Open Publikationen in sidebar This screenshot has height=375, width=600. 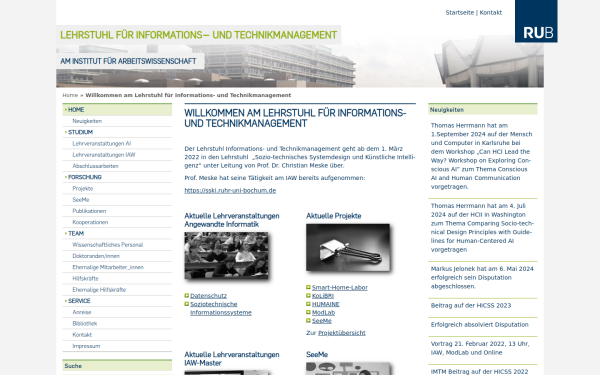(x=89, y=211)
